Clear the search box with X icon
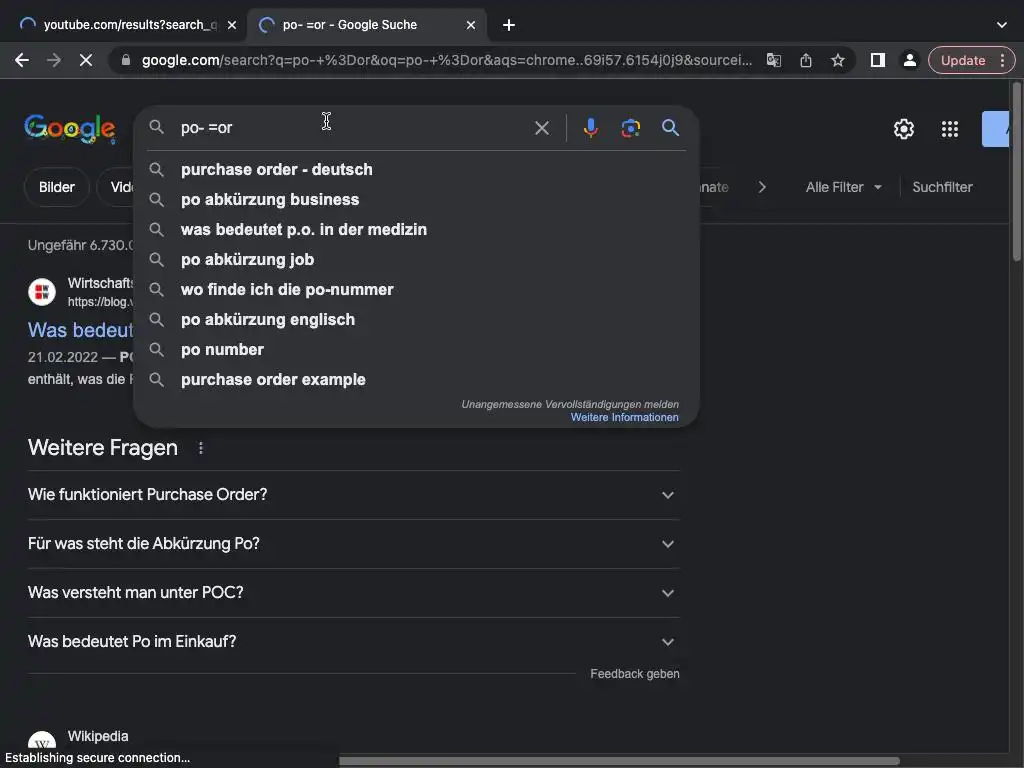The height and width of the screenshot is (768, 1024). [541, 128]
